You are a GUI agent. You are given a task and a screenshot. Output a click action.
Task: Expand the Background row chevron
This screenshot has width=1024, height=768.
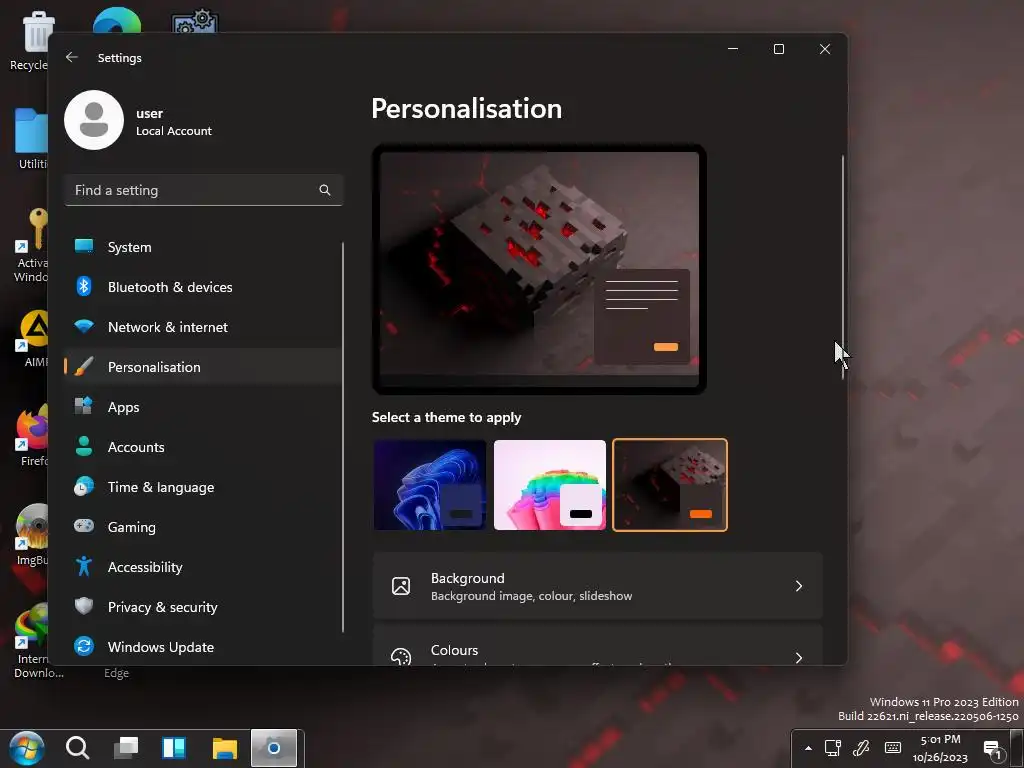point(799,586)
